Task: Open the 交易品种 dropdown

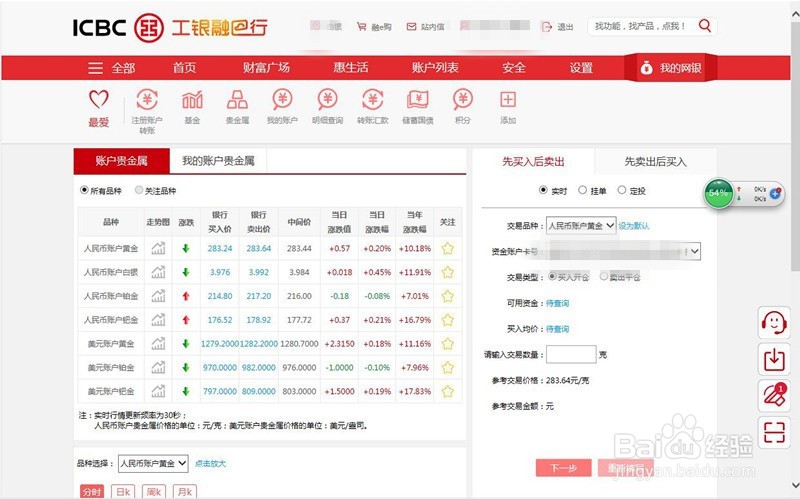Action: pyautogui.click(x=581, y=226)
